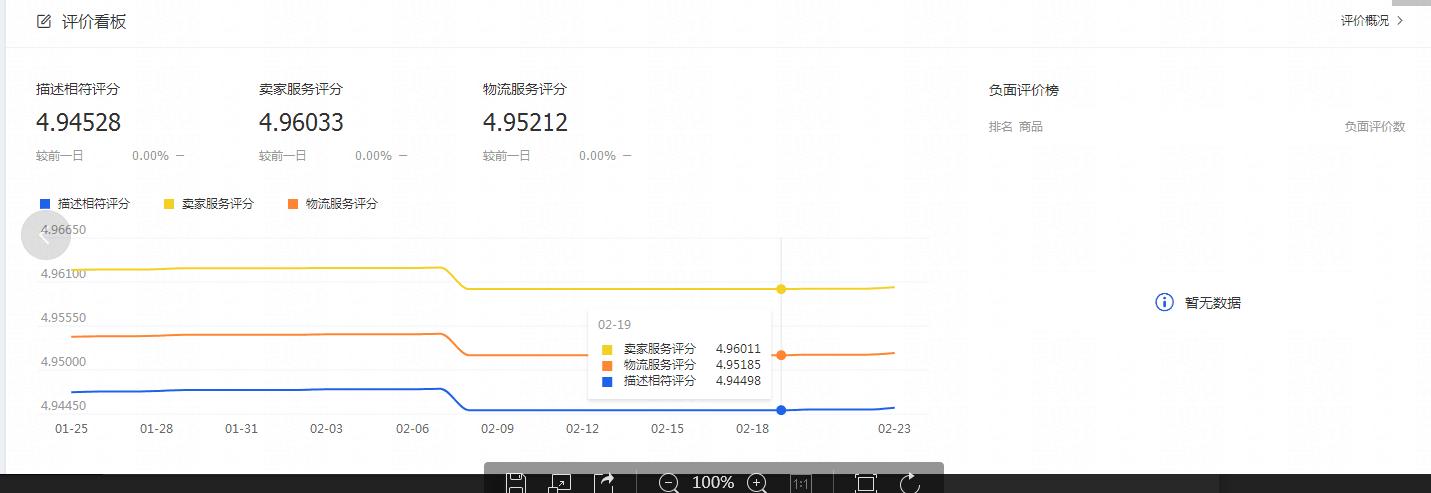Viewport: 1431px width, 493px height.
Task: Toggle the 卖家服务评分 legend series
Action: (x=209, y=204)
